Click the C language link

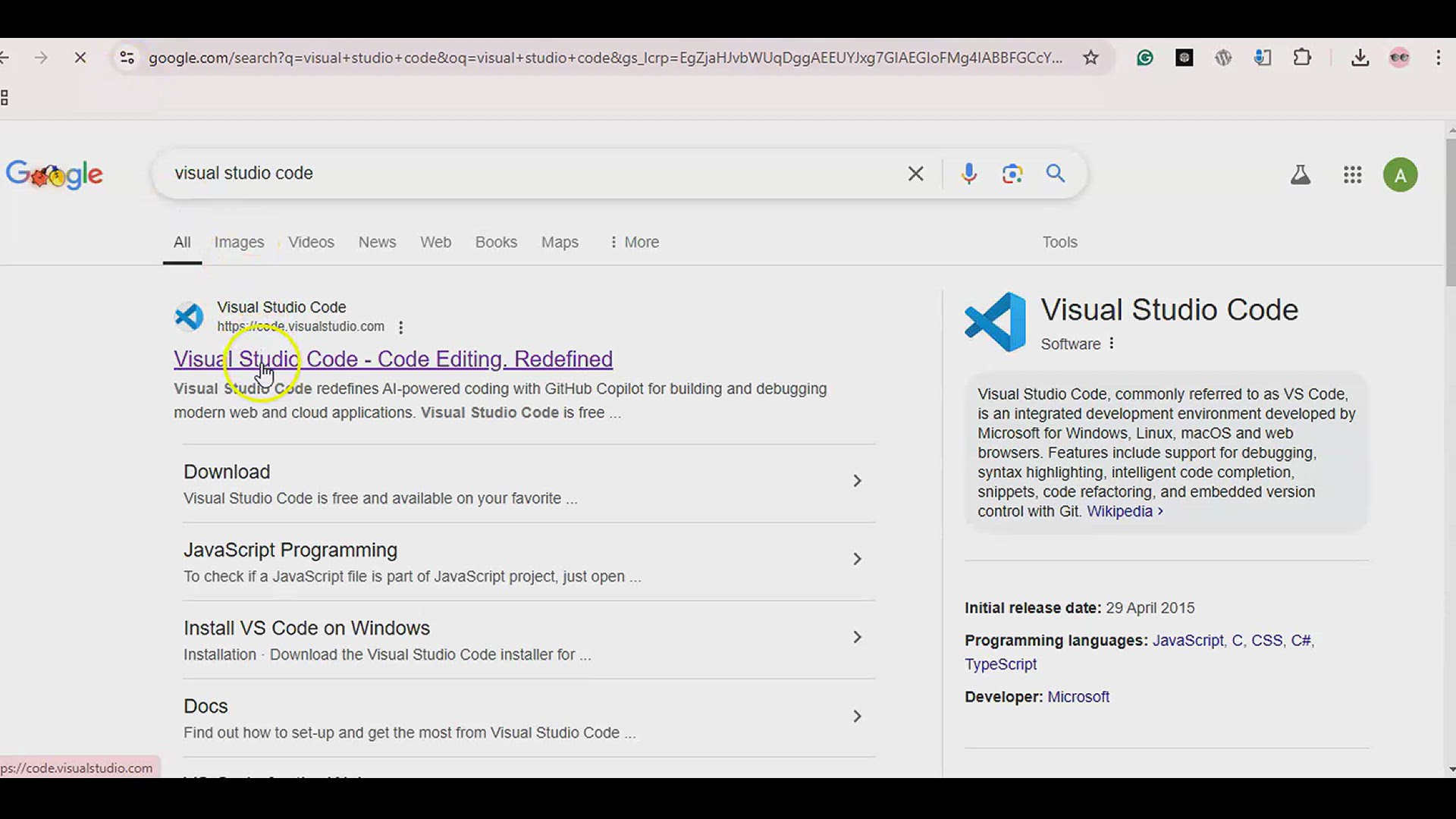[x=1237, y=640]
